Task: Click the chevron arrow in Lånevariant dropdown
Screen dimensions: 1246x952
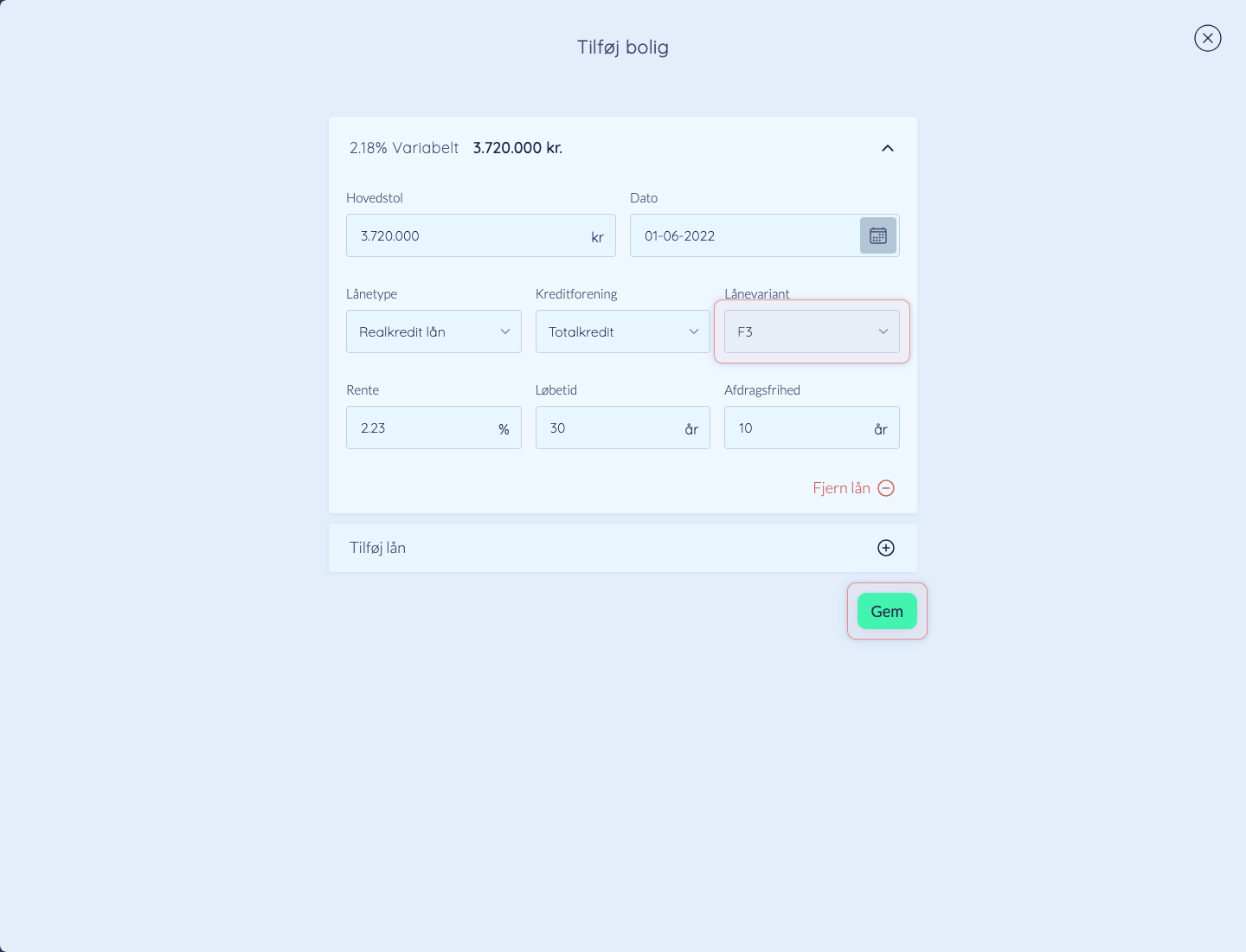Action: coord(883,331)
